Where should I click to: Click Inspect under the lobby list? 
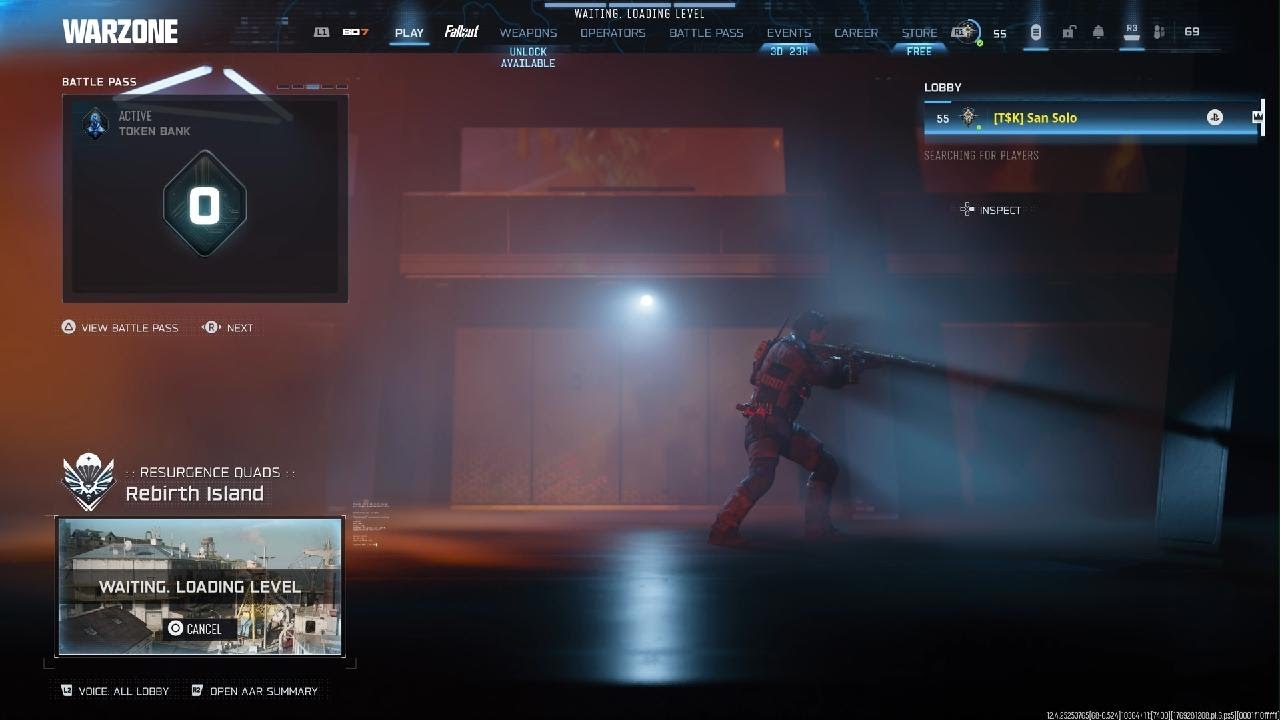point(1001,210)
